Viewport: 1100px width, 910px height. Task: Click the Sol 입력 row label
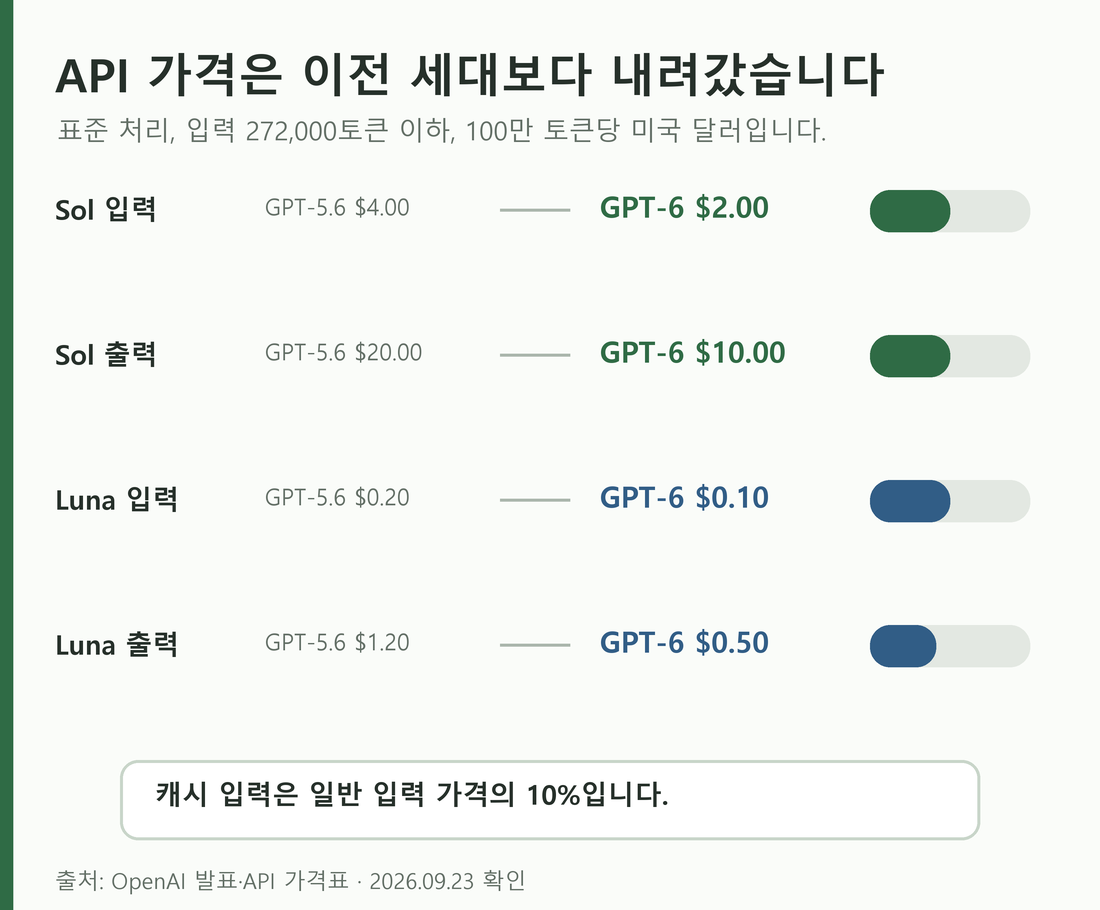105,209
